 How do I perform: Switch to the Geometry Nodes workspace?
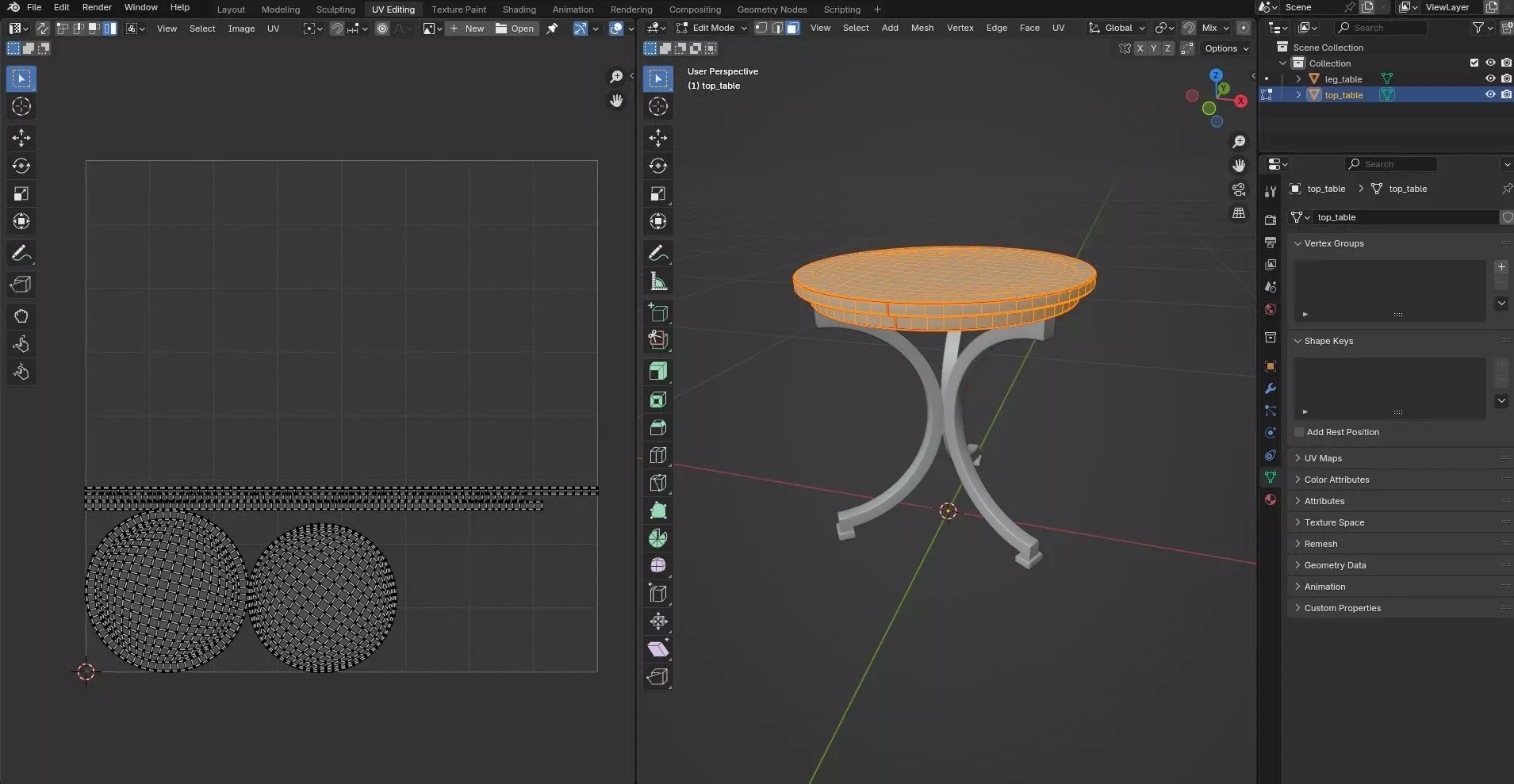(x=772, y=10)
